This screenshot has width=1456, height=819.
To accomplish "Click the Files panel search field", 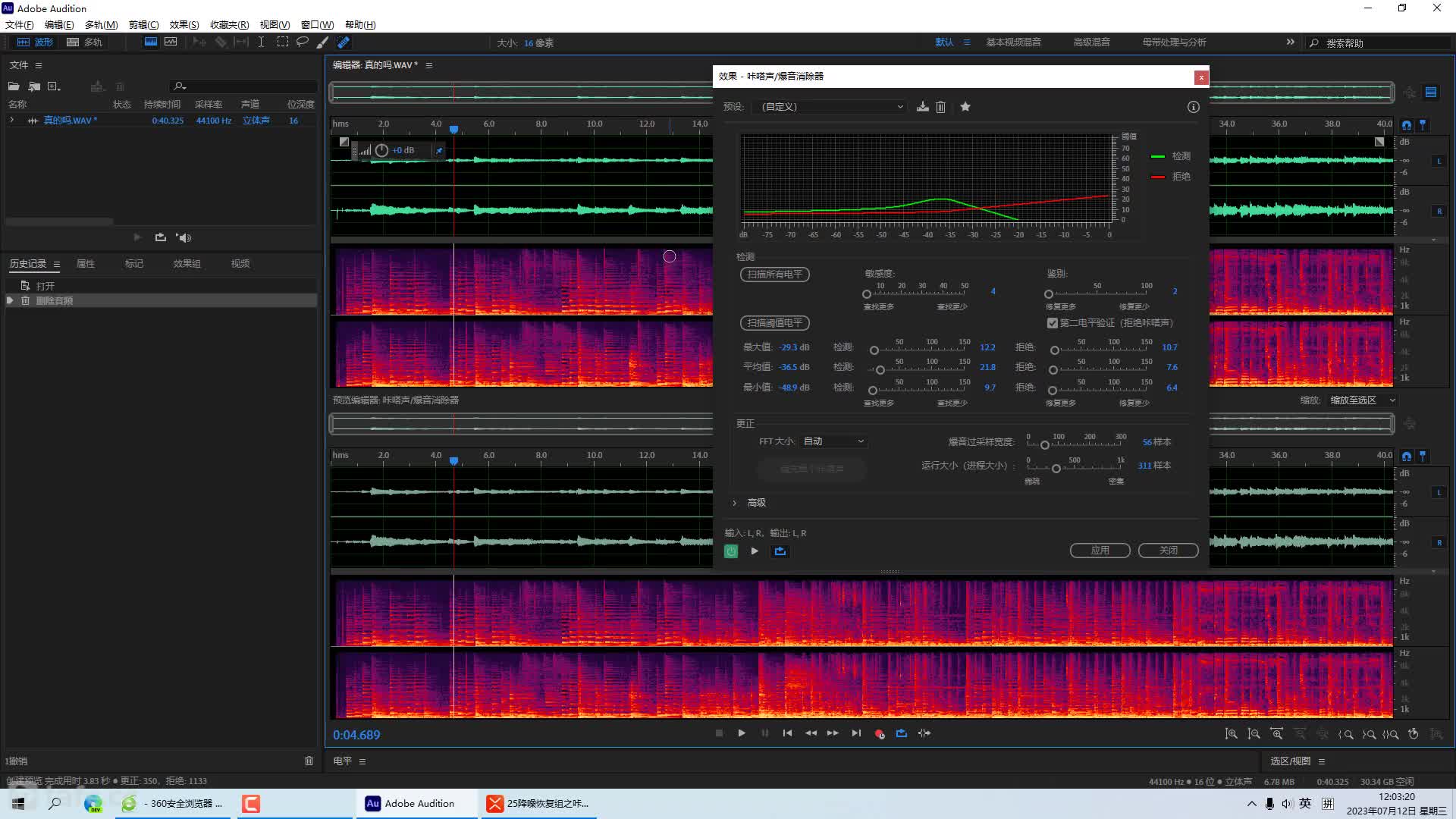I will pos(243,86).
